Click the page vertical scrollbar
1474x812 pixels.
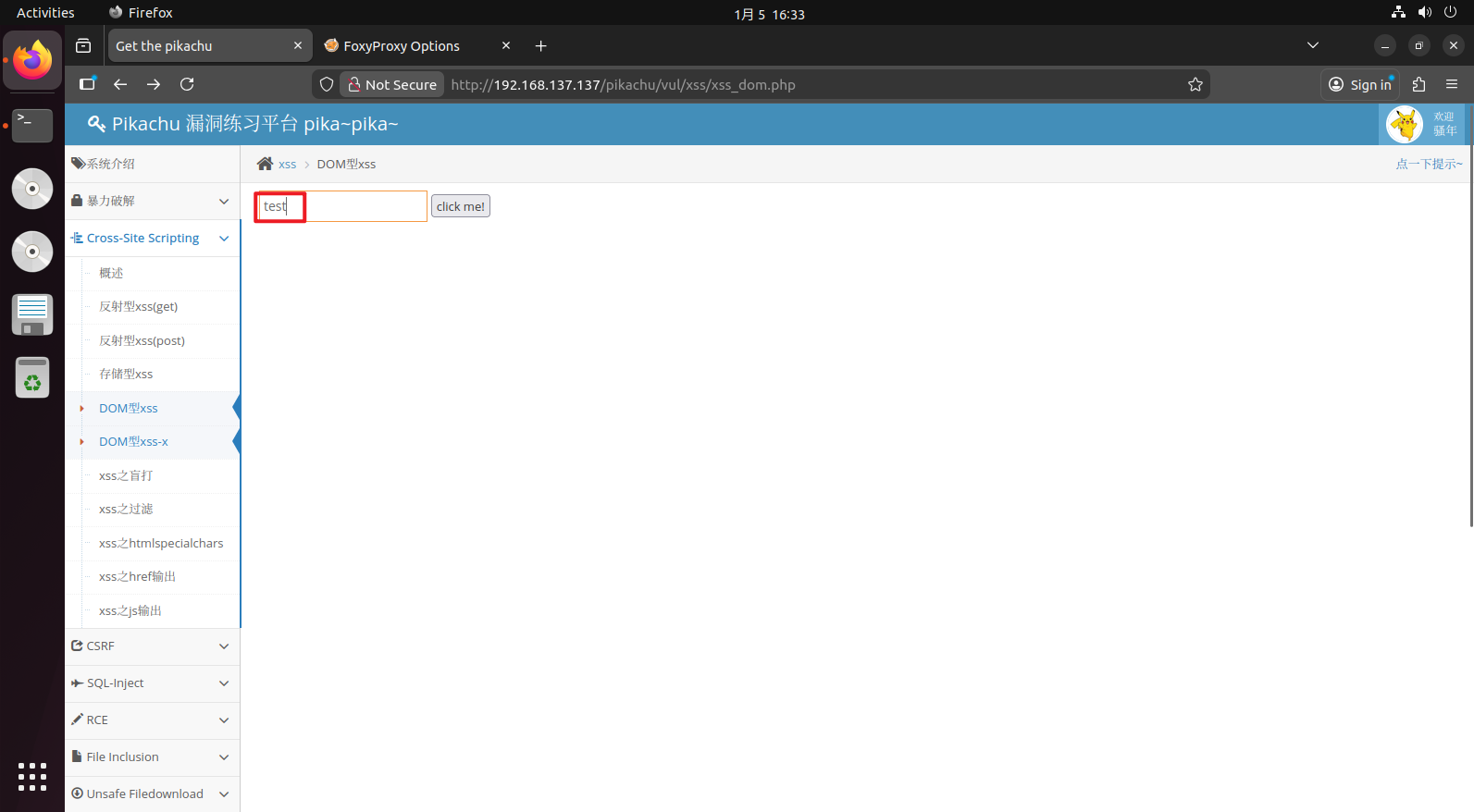(1470, 314)
